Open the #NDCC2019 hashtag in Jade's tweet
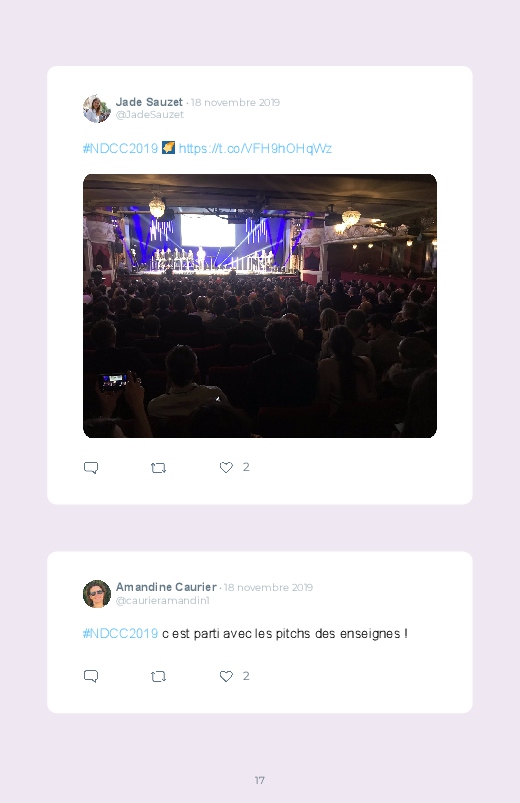Screen dimensions: 520x803 point(120,149)
